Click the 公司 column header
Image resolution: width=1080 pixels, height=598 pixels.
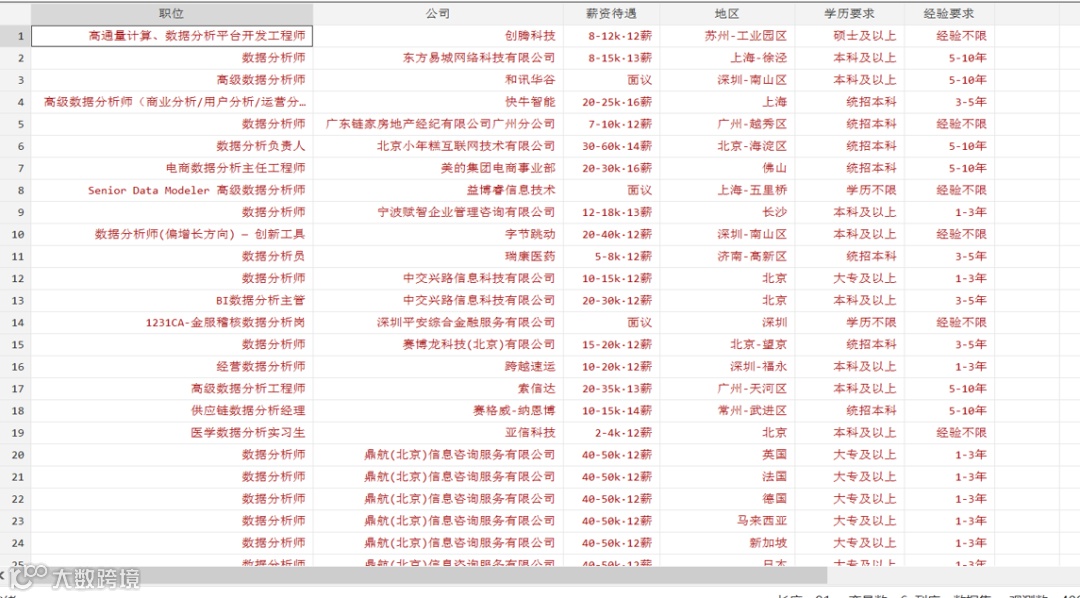tap(438, 14)
